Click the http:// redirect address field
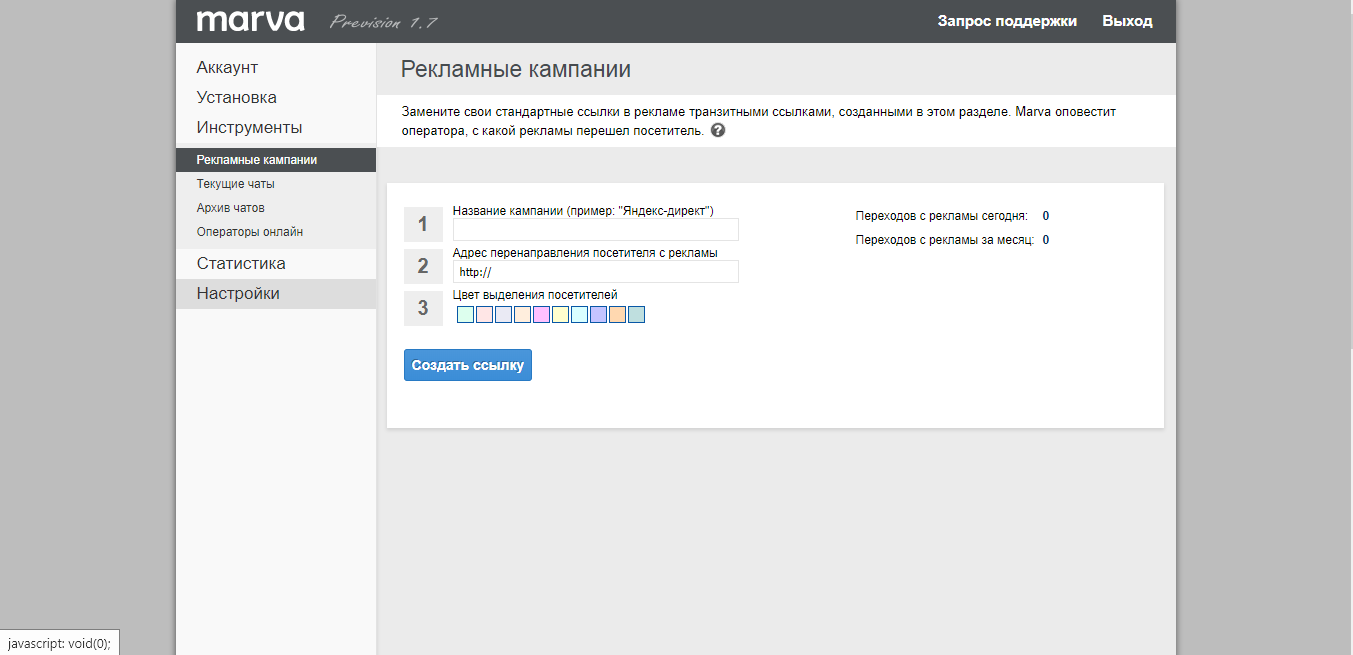This screenshot has width=1353, height=655. 595,271
